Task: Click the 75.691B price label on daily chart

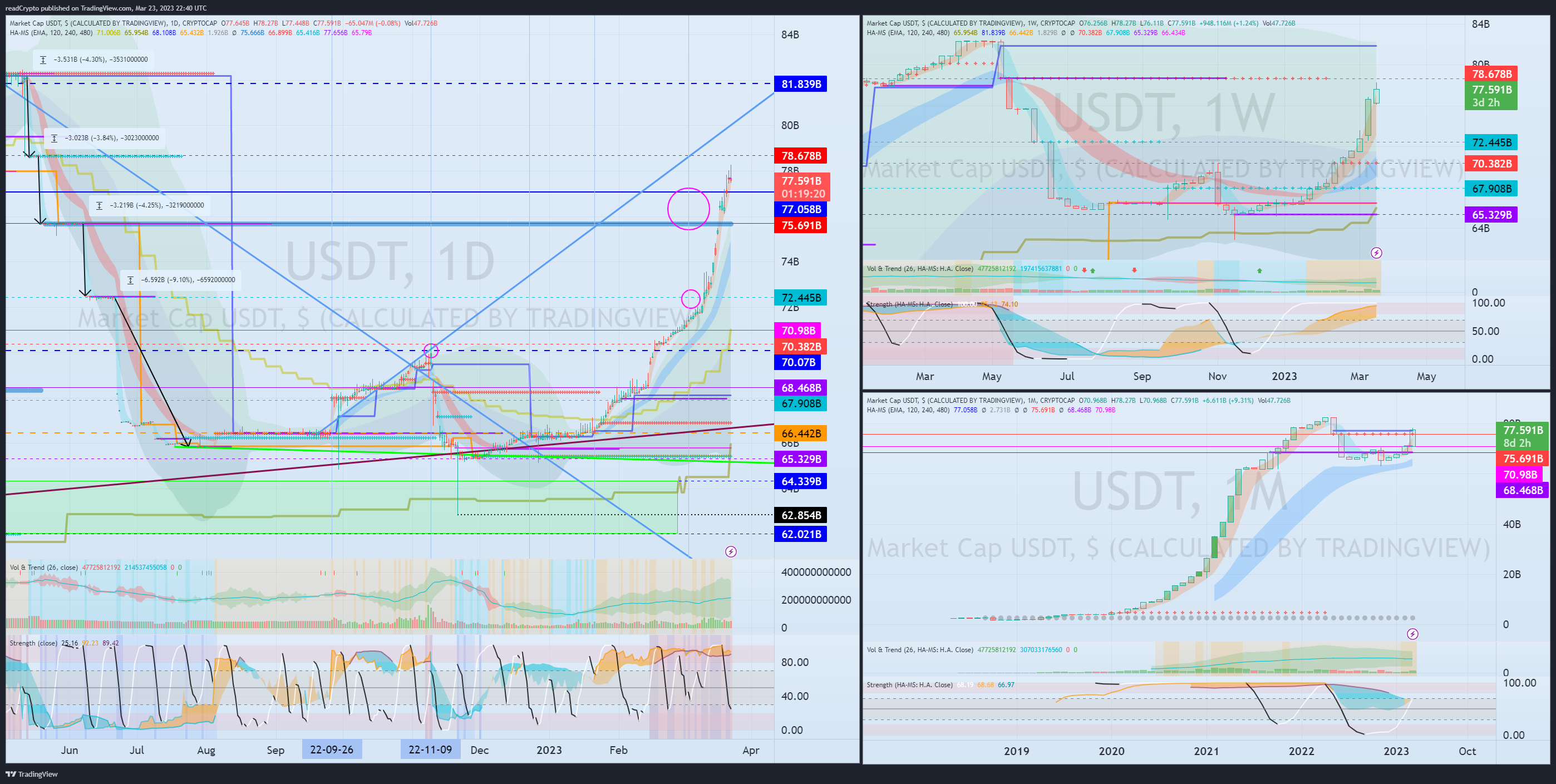Action: click(801, 225)
